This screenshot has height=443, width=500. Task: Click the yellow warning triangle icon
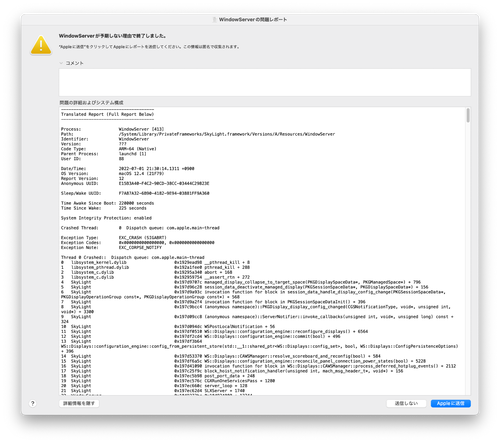coord(41,45)
